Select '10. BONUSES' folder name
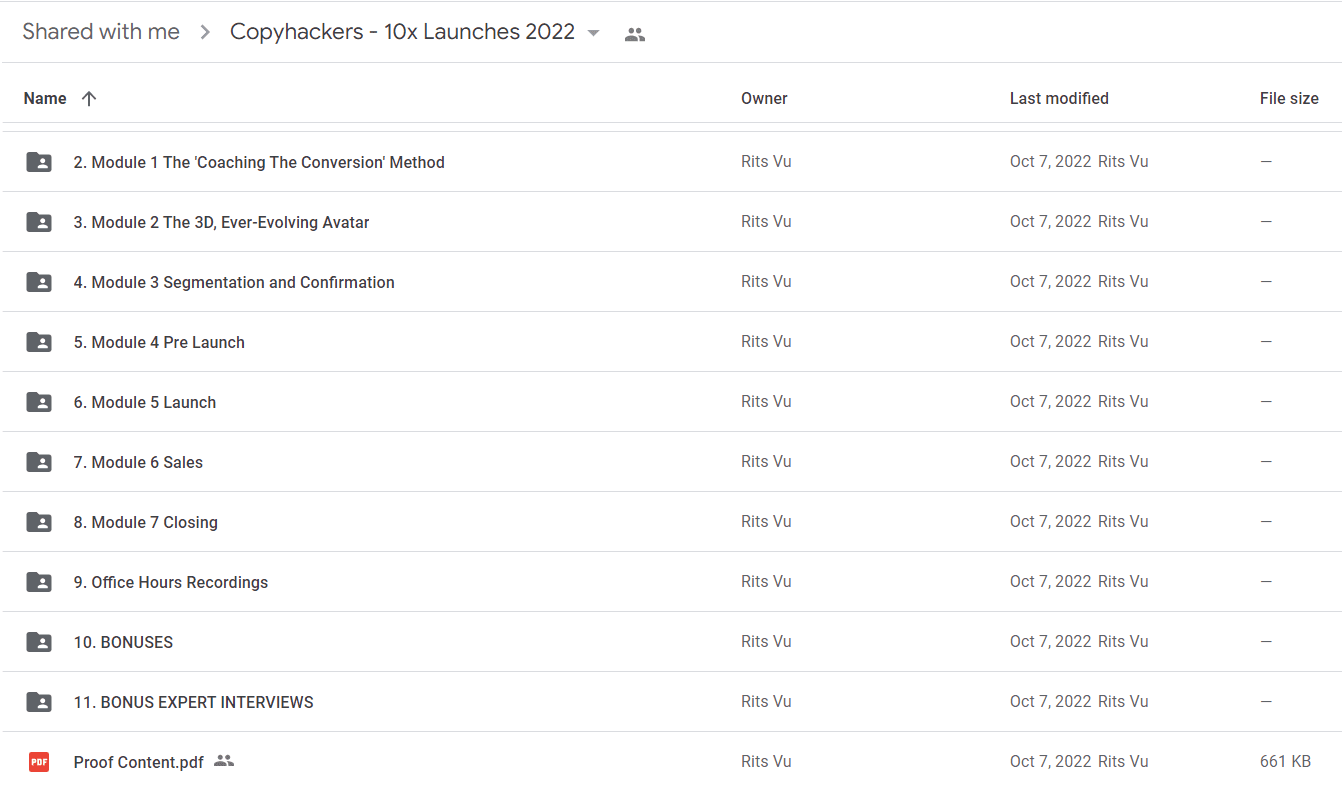Image resolution: width=1342 pixels, height=787 pixels. point(123,642)
